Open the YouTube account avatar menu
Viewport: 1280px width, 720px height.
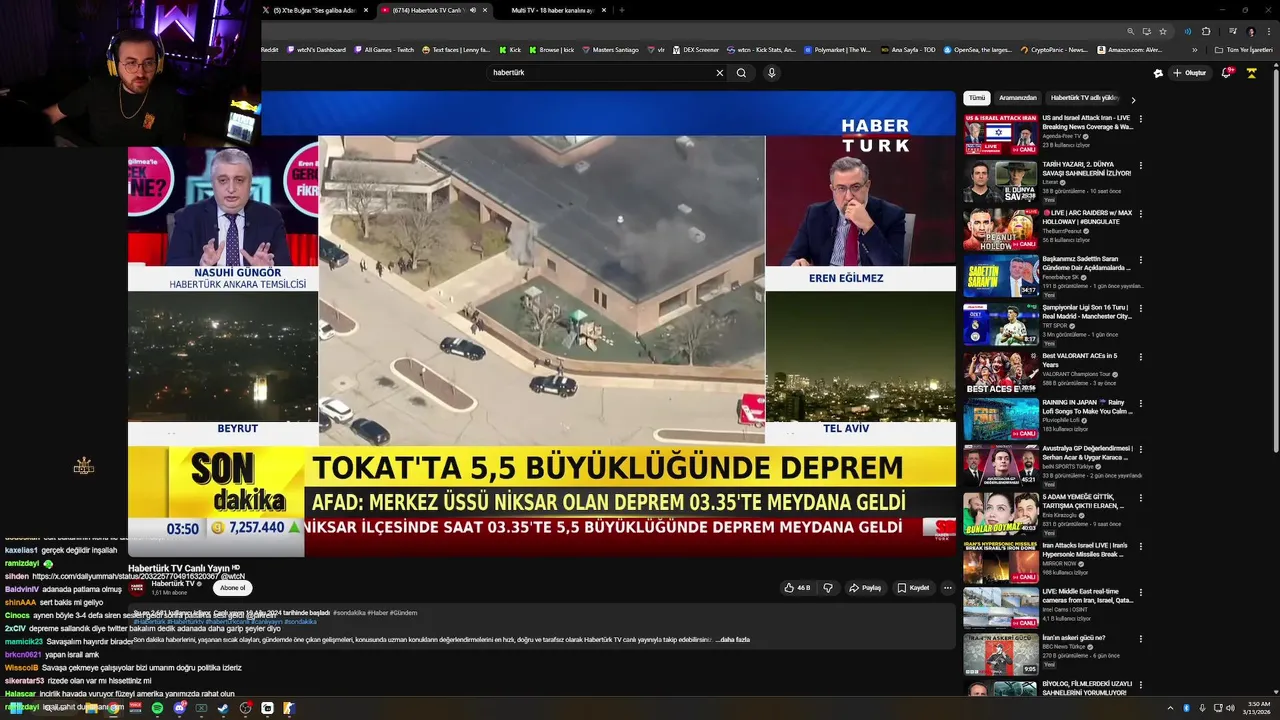pos(1251,73)
